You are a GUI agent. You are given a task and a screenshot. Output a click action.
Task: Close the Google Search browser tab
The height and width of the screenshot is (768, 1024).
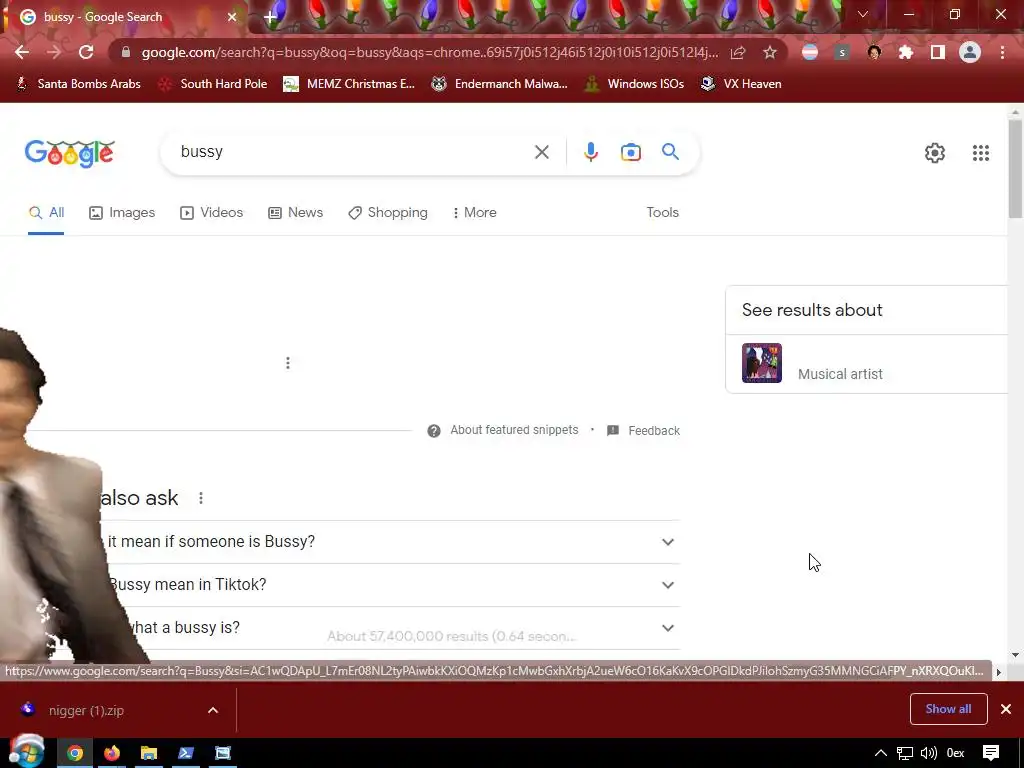click(232, 17)
